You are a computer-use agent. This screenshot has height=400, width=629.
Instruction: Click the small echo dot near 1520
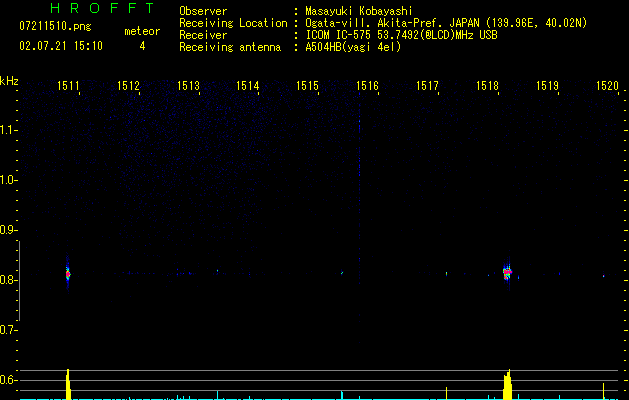coord(603,276)
